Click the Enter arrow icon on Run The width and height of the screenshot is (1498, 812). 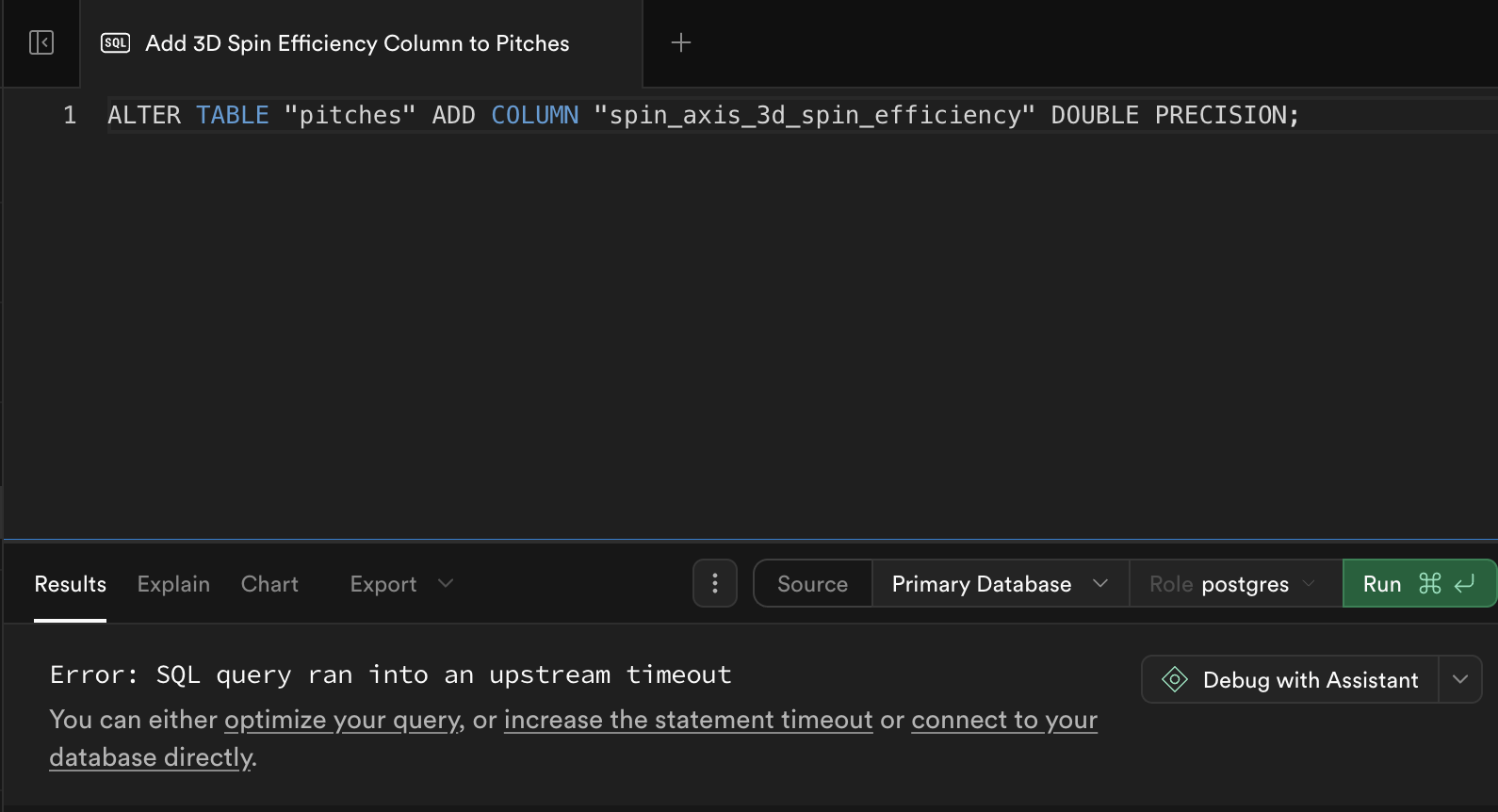point(1464,584)
